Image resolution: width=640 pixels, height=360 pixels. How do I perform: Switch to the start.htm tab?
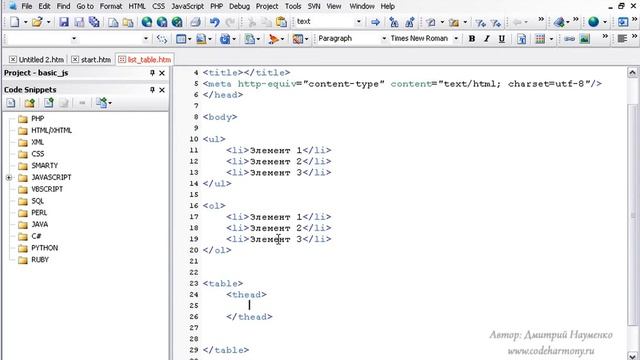96,60
